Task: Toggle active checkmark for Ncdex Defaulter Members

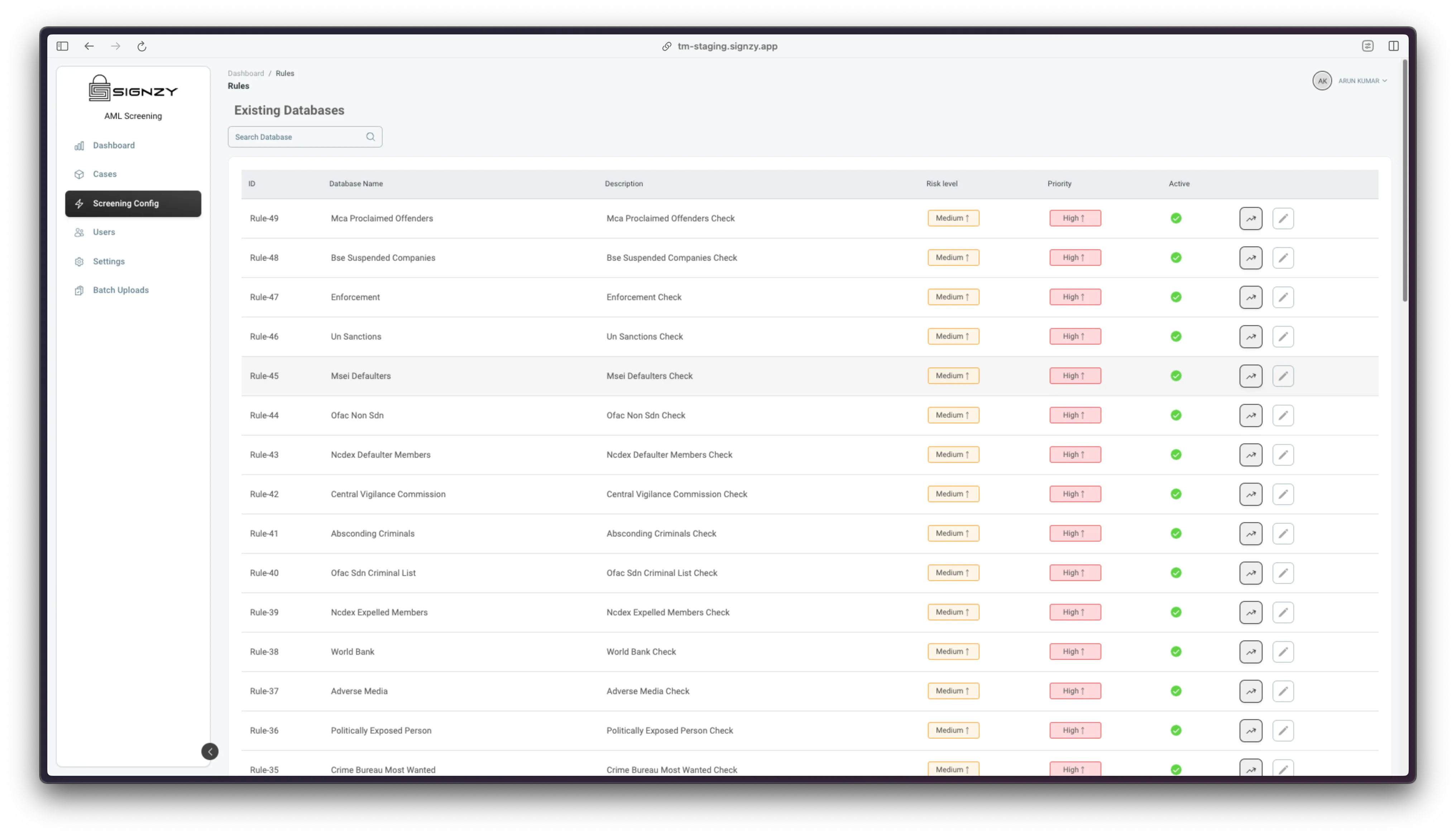Action: click(1176, 455)
